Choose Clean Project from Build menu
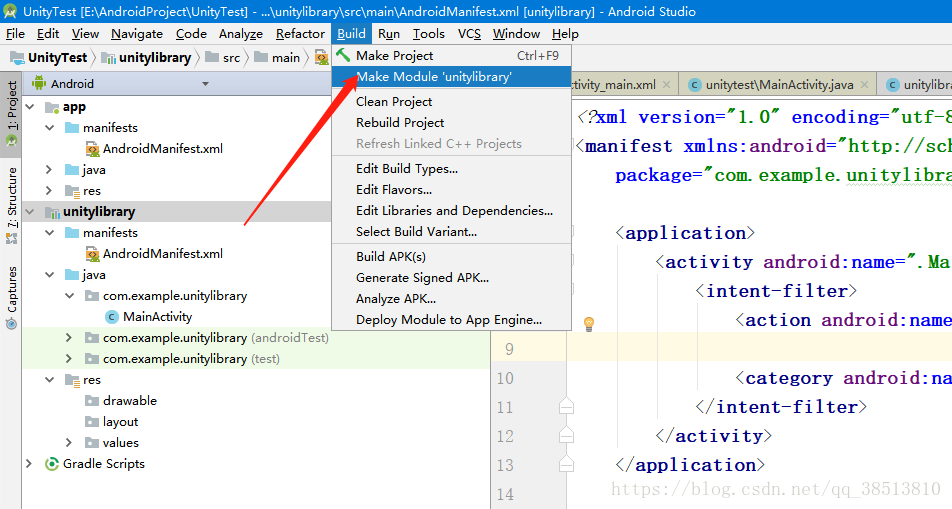The height and width of the screenshot is (509, 952). pyautogui.click(x=451, y=102)
